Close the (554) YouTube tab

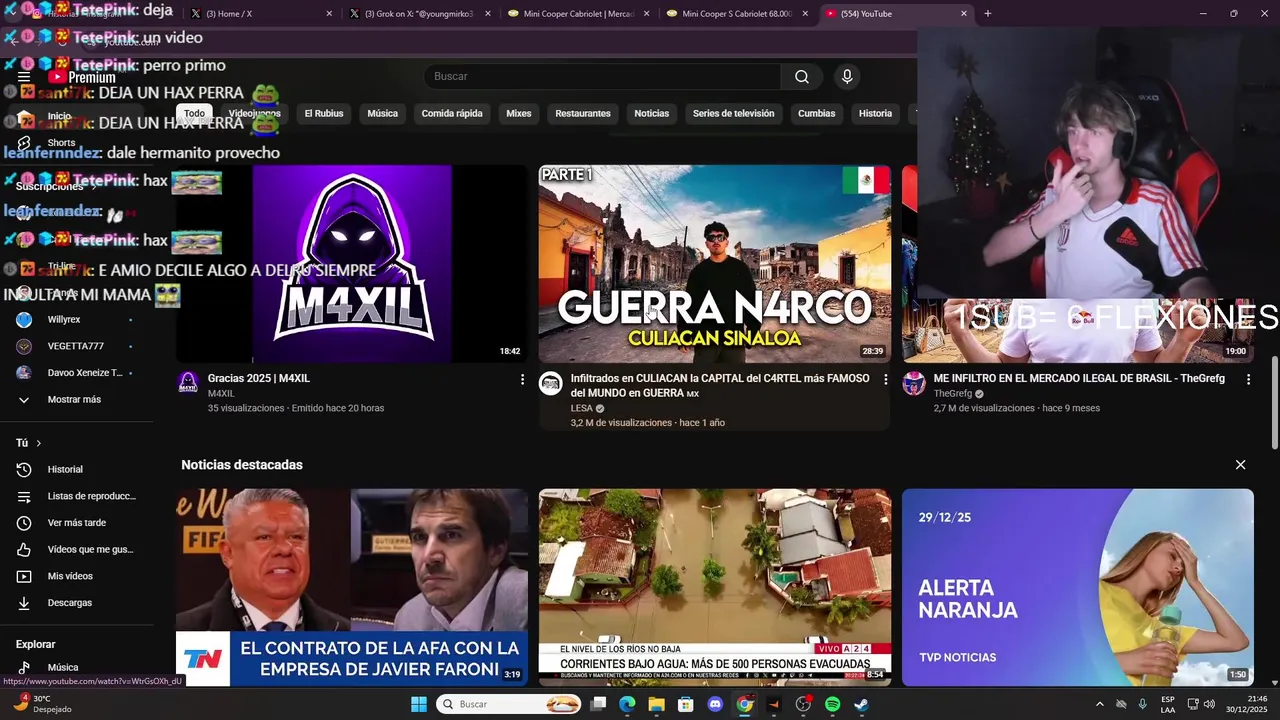click(x=964, y=14)
